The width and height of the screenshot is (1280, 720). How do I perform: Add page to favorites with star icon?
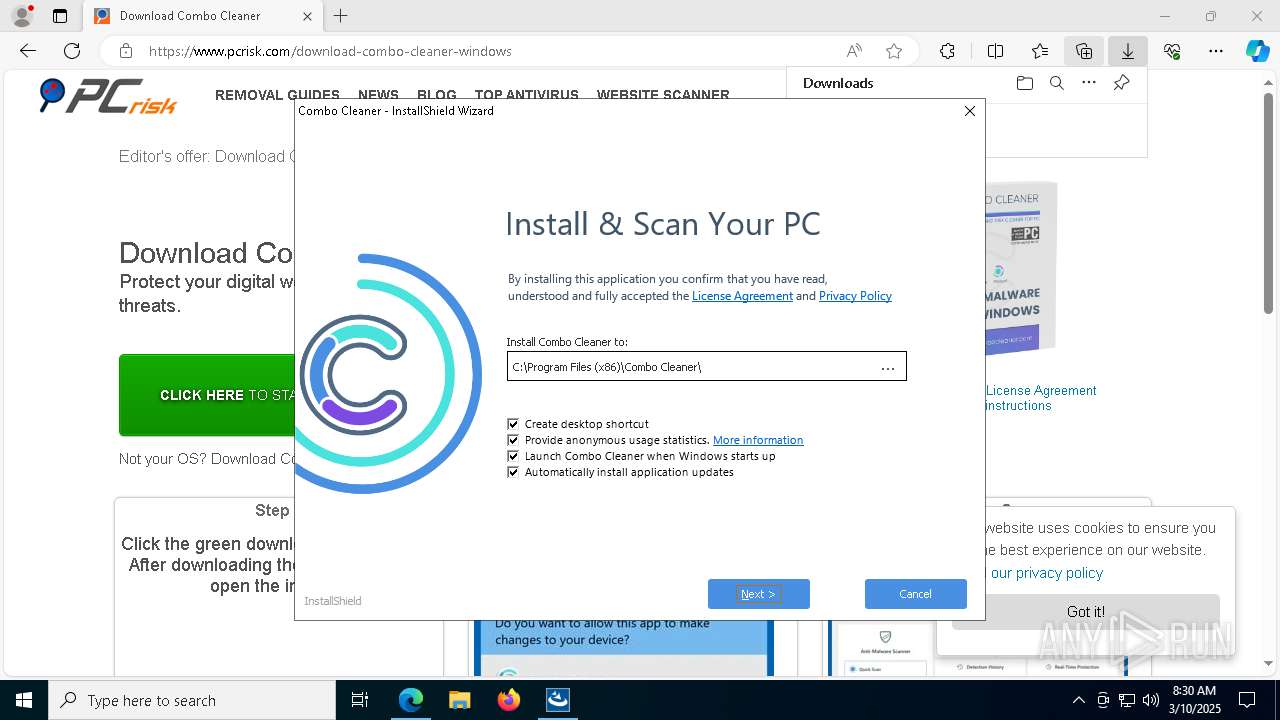point(894,51)
